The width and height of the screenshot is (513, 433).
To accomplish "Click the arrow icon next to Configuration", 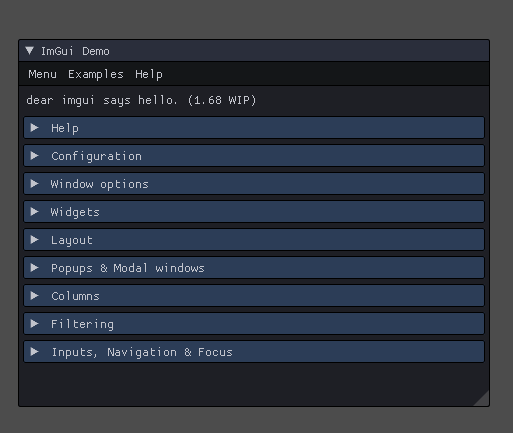I will (x=34, y=156).
